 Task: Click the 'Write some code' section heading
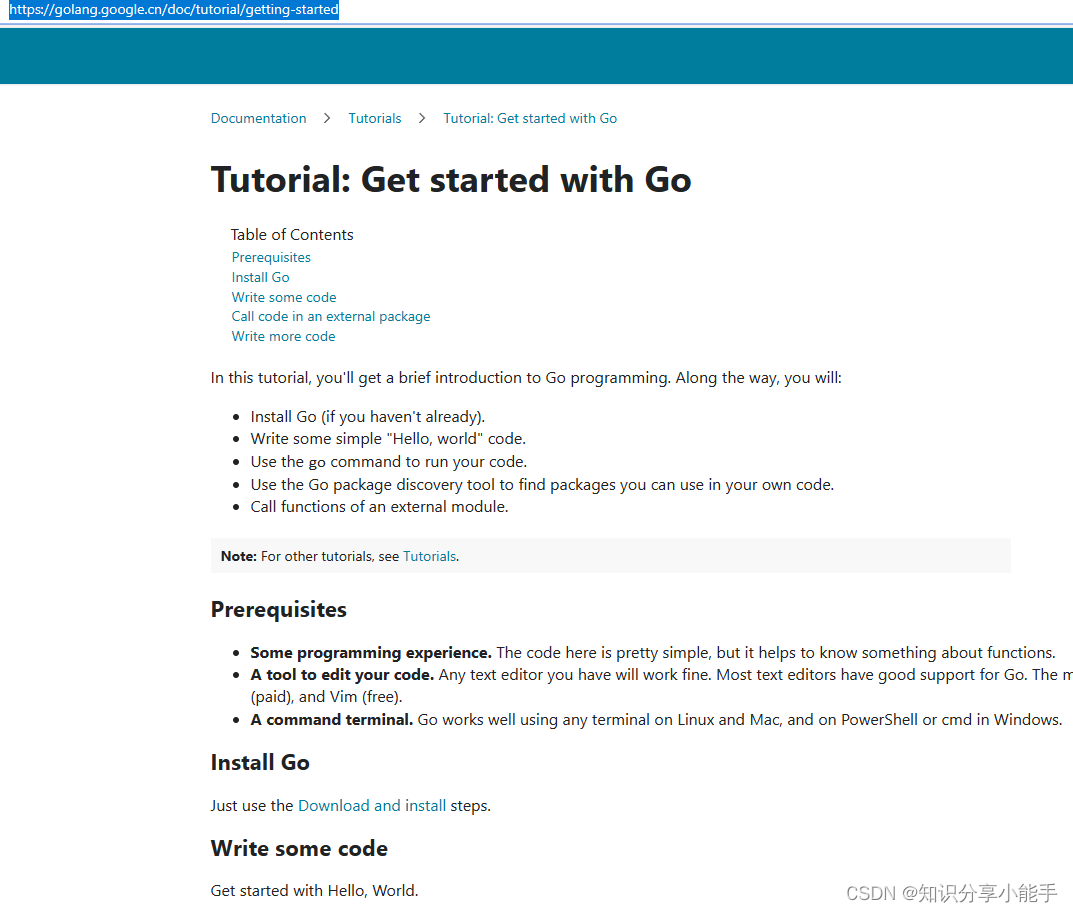(299, 849)
